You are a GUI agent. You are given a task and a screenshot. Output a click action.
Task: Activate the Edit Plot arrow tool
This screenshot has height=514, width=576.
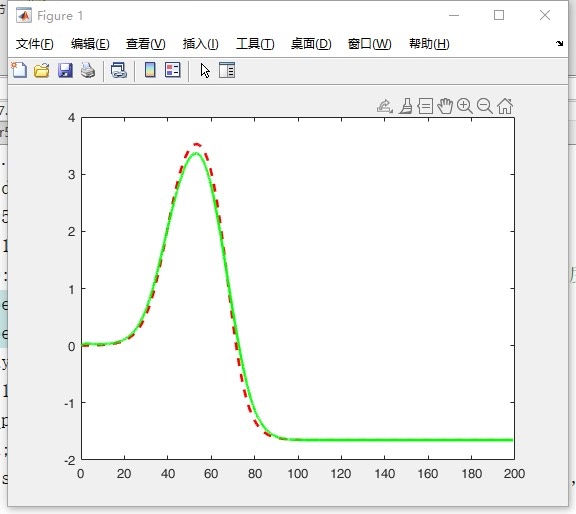point(205,71)
